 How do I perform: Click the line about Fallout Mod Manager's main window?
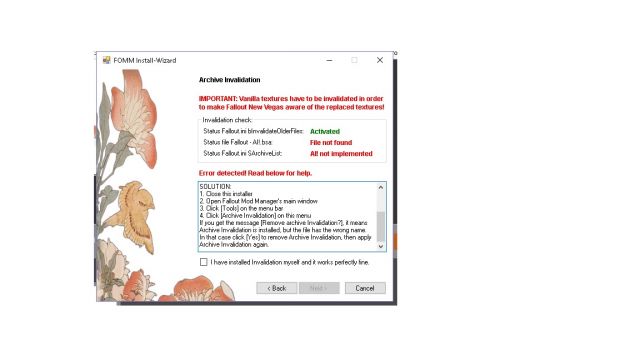[258, 201]
